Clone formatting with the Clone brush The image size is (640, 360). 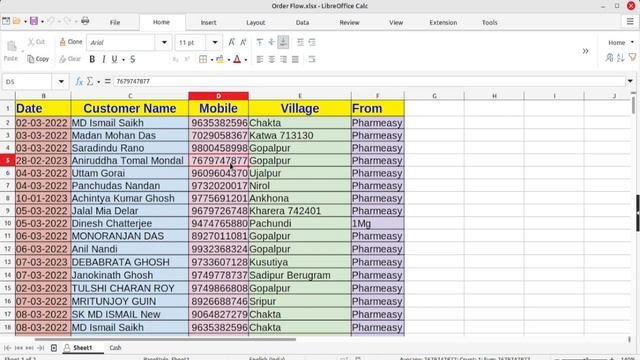71,42
